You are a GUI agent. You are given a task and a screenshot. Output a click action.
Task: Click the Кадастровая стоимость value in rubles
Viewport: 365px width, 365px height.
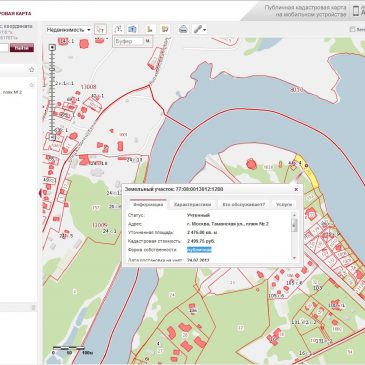[201, 241]
